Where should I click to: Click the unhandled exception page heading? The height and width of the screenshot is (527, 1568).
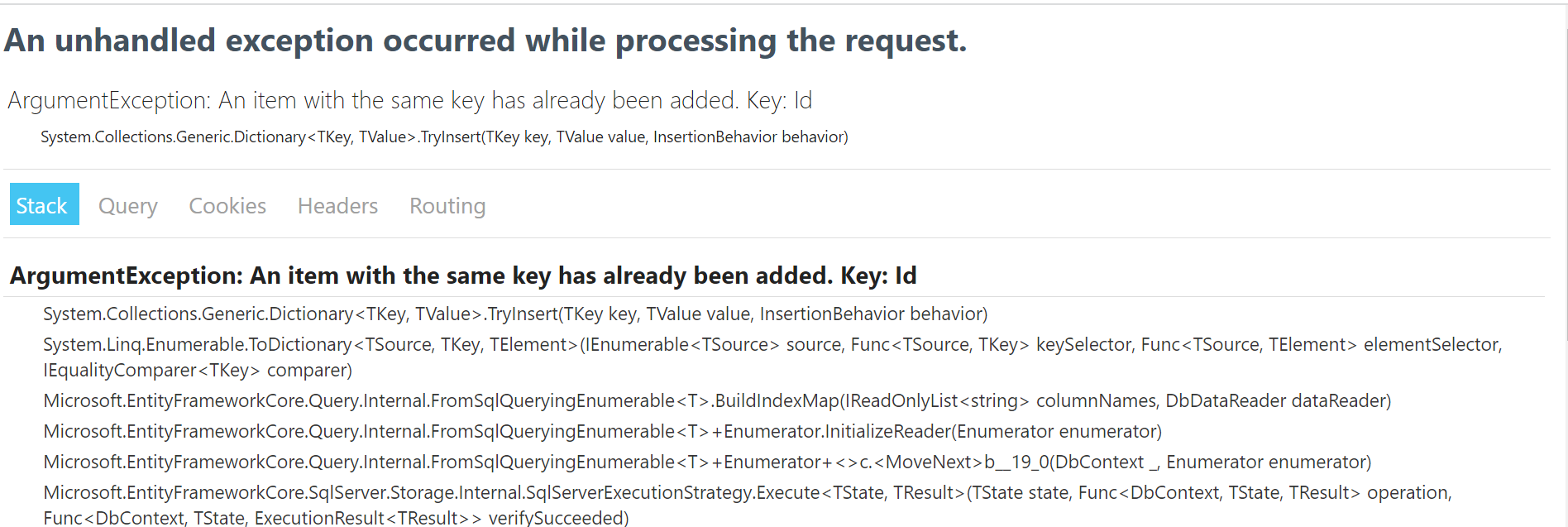(x=485, y=41)
